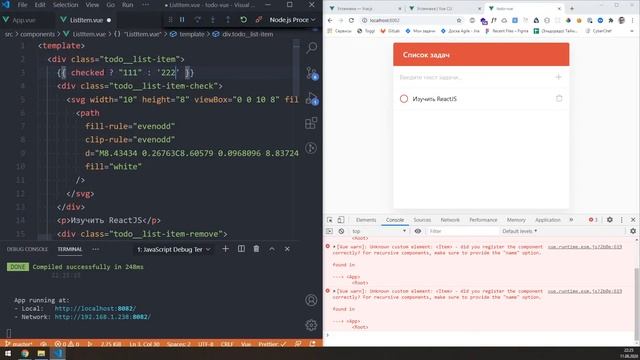Open the Go menu
The height and width of the screenshot is (360, 640).
tap(111, 5)
